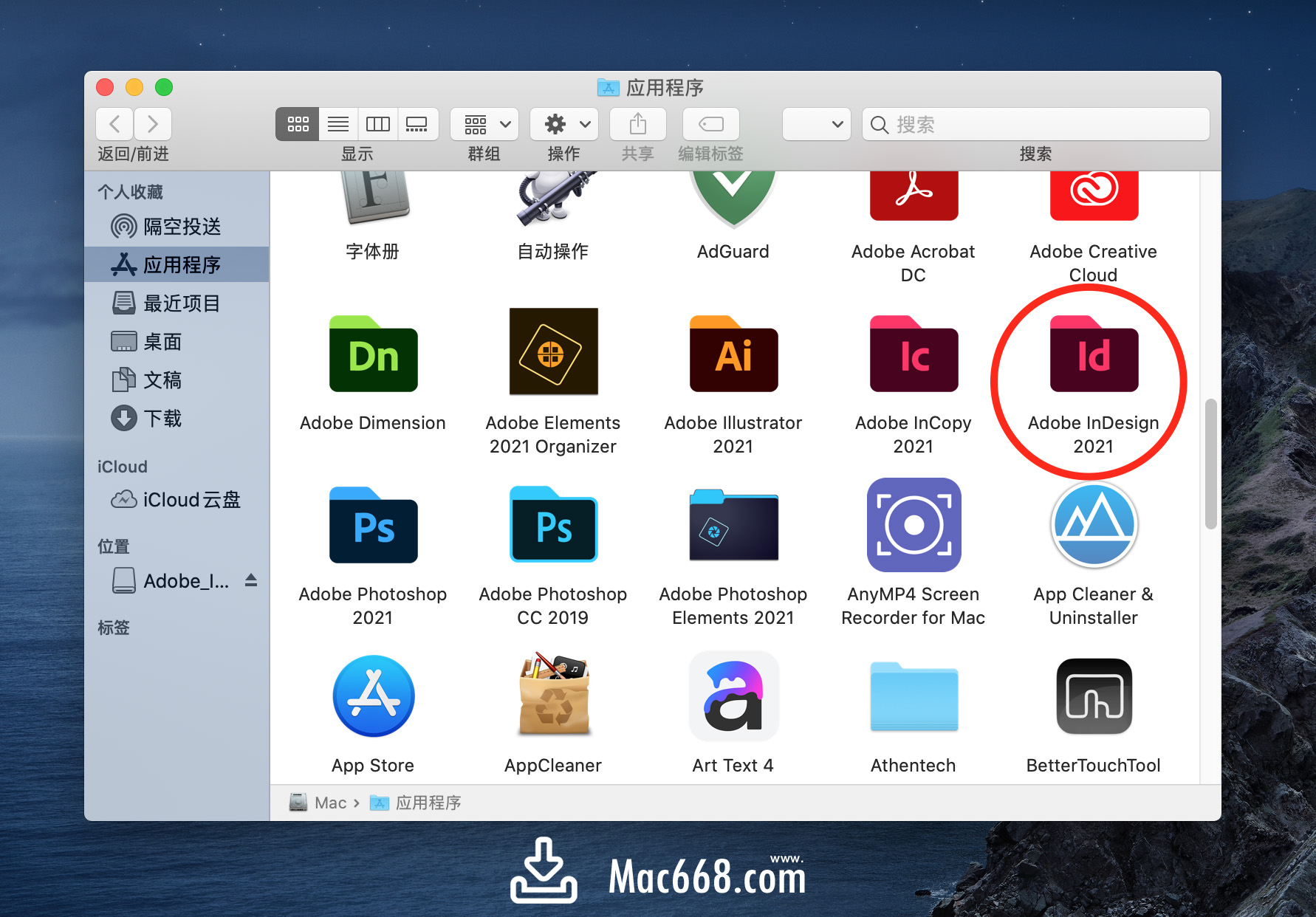
Task: Select 应用程序 in the sidebar
Action: [177, 264]
